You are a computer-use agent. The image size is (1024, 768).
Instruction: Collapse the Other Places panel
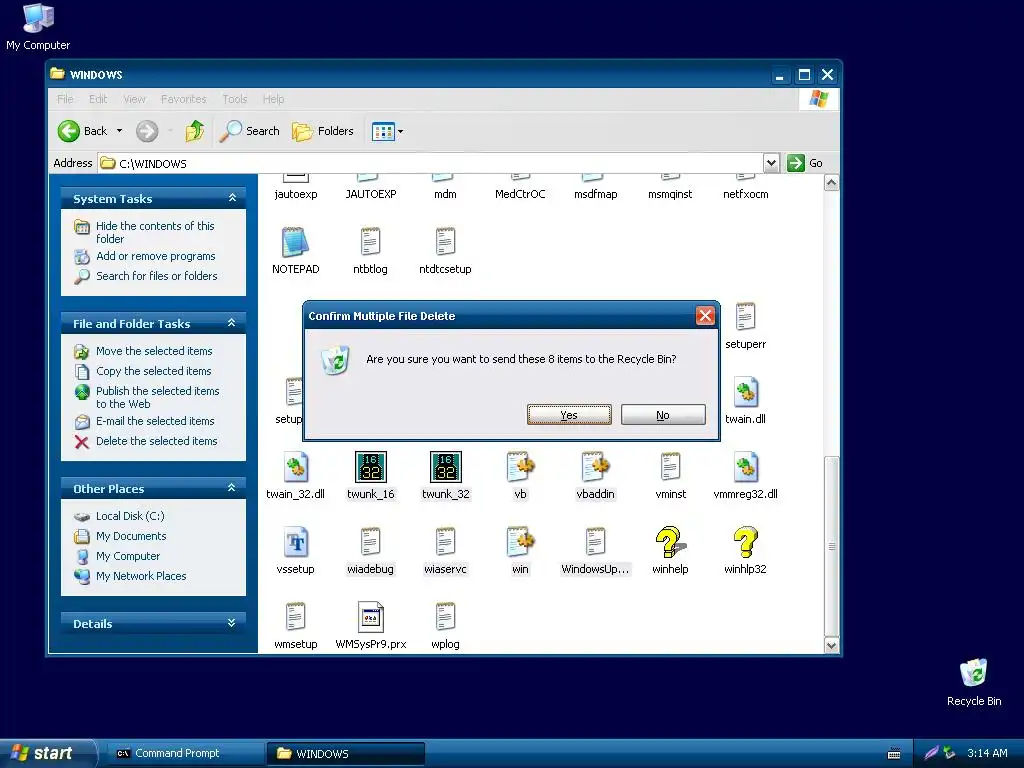231,488
